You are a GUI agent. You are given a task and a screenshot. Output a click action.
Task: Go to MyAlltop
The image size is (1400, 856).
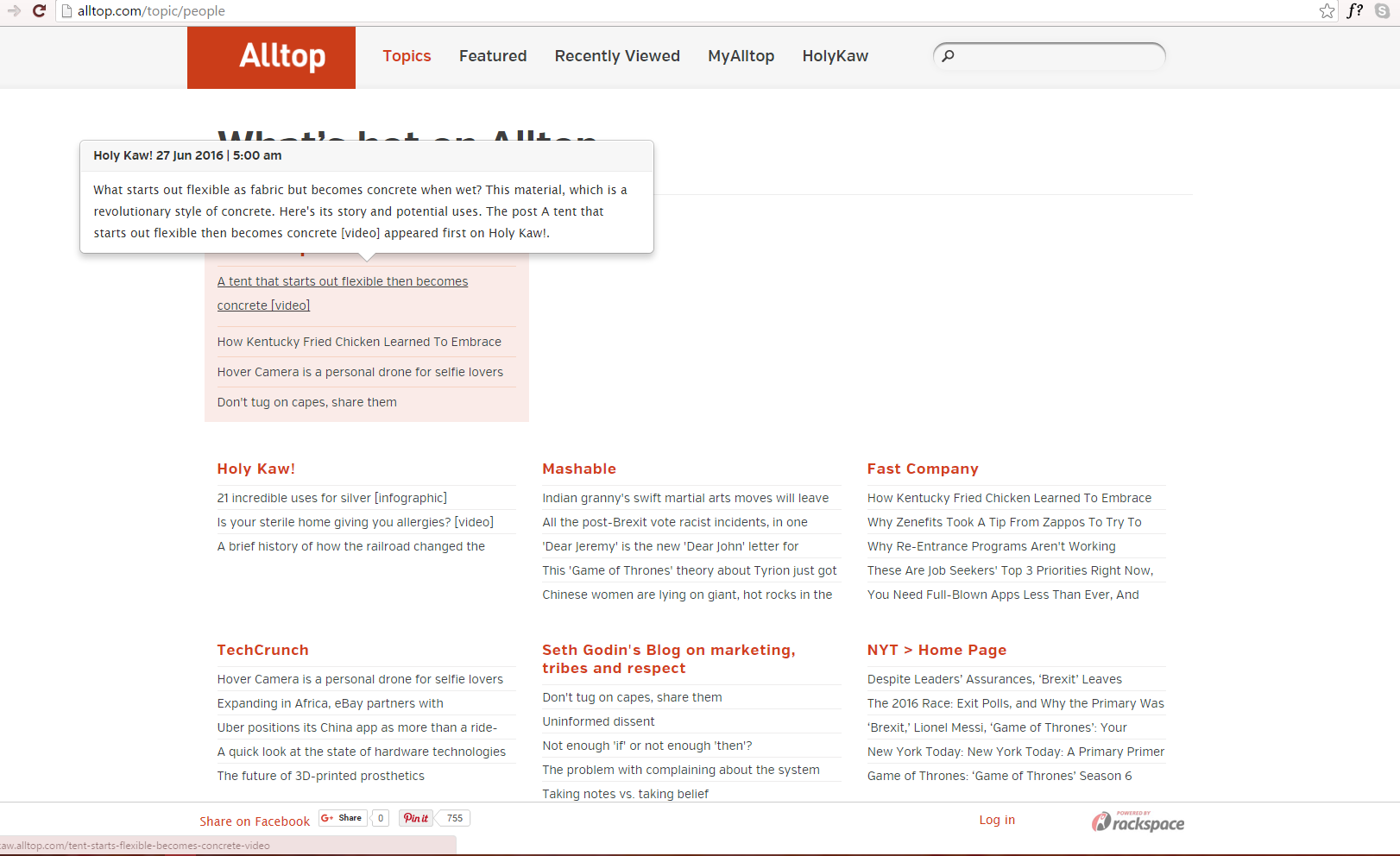click(741, 56)
